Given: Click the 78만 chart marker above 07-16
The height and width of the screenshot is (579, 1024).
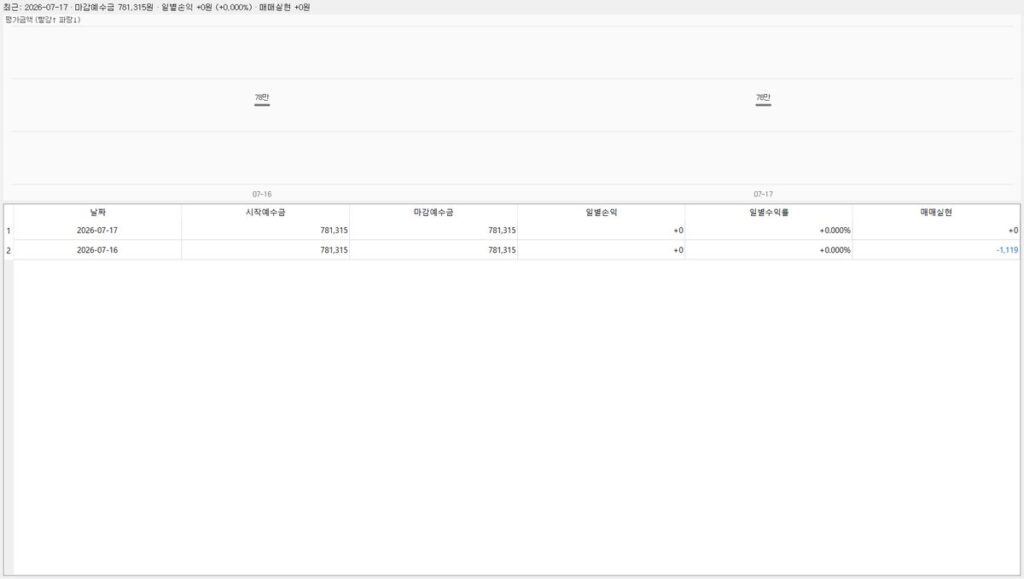Looking at the screenshot, I should (262, 99).
